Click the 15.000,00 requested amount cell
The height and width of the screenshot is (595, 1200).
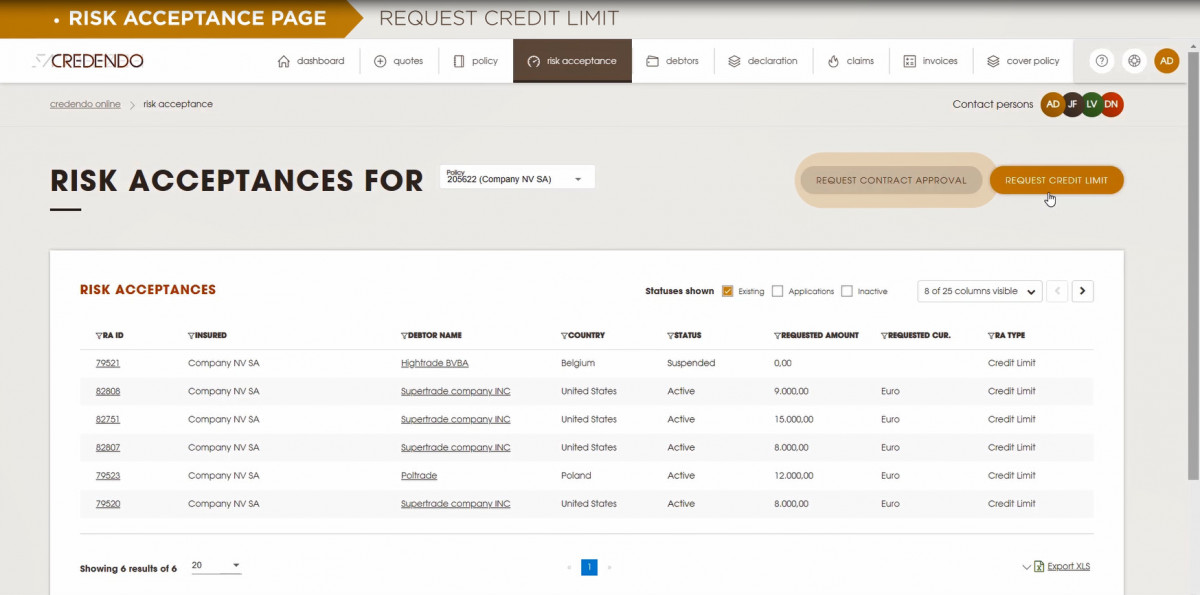(794, 420)
